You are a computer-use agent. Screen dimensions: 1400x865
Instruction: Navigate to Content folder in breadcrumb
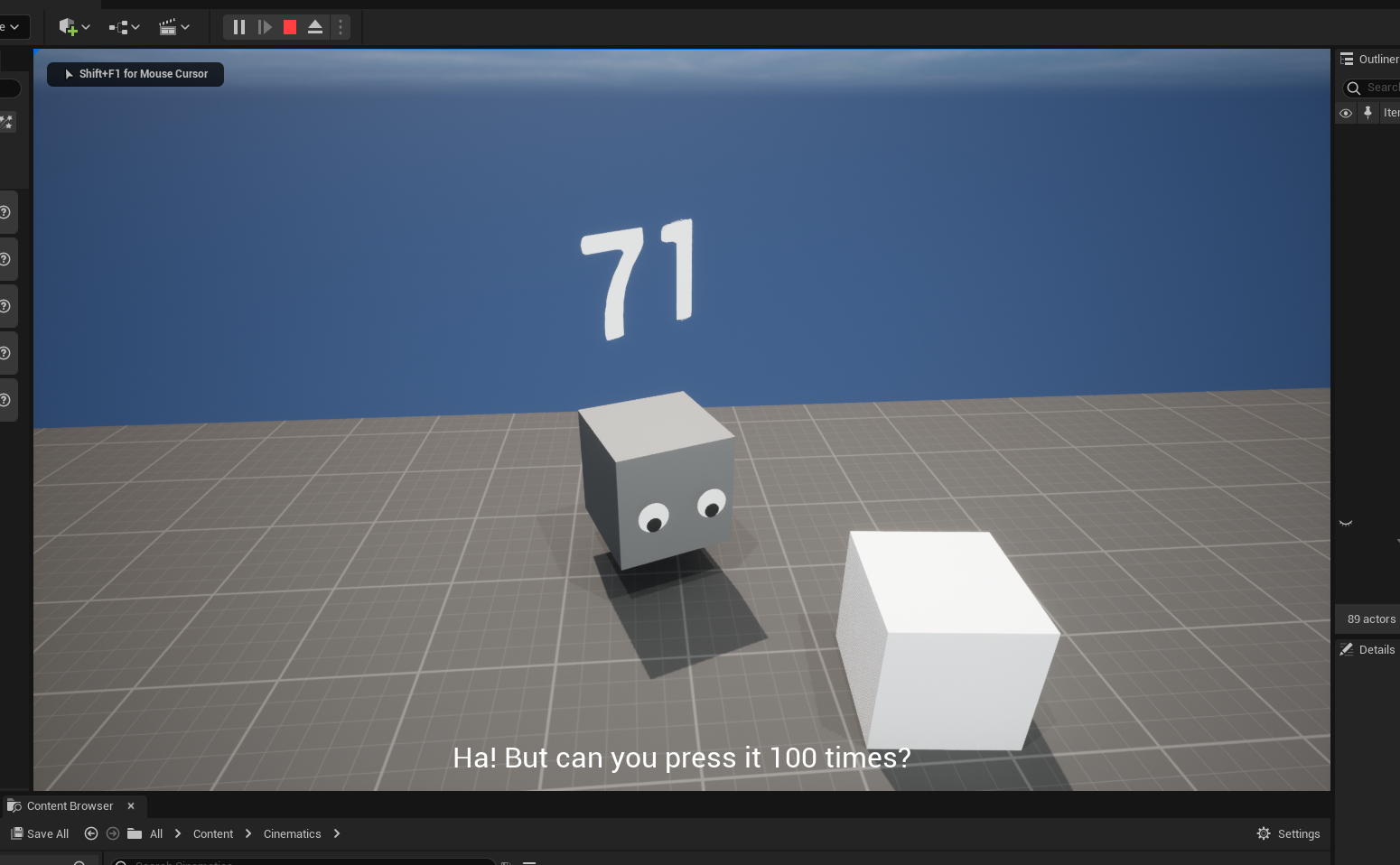213,834
